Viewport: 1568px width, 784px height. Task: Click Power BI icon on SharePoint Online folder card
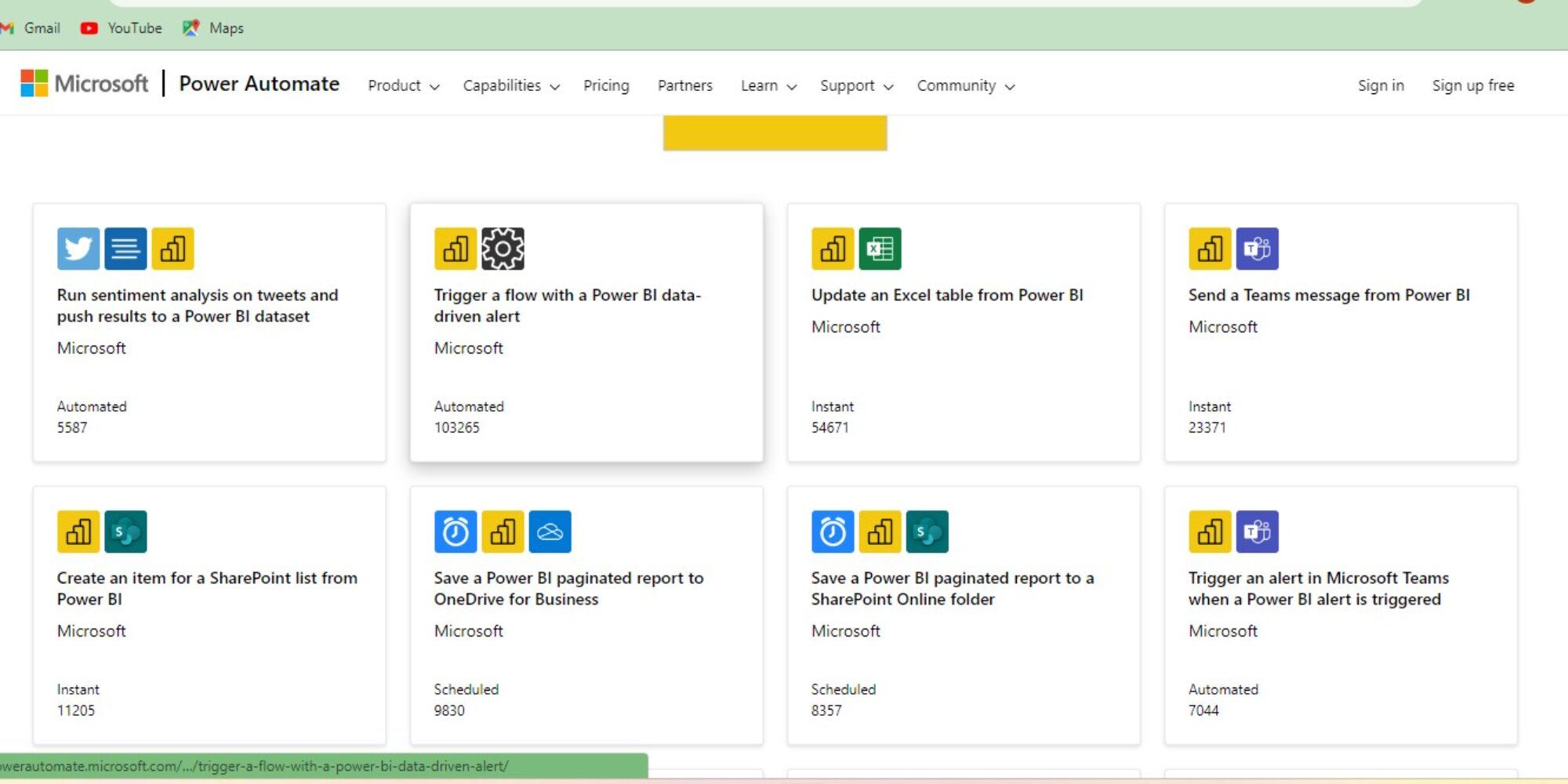point(880,532)
